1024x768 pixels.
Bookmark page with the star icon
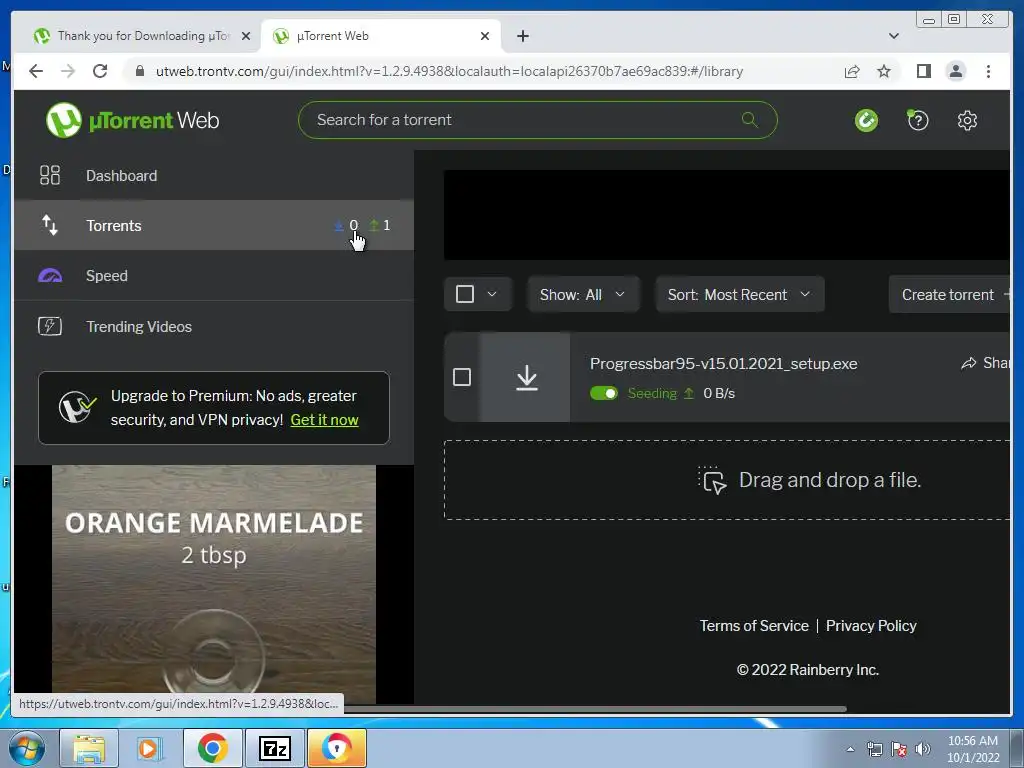coord(884,71)
